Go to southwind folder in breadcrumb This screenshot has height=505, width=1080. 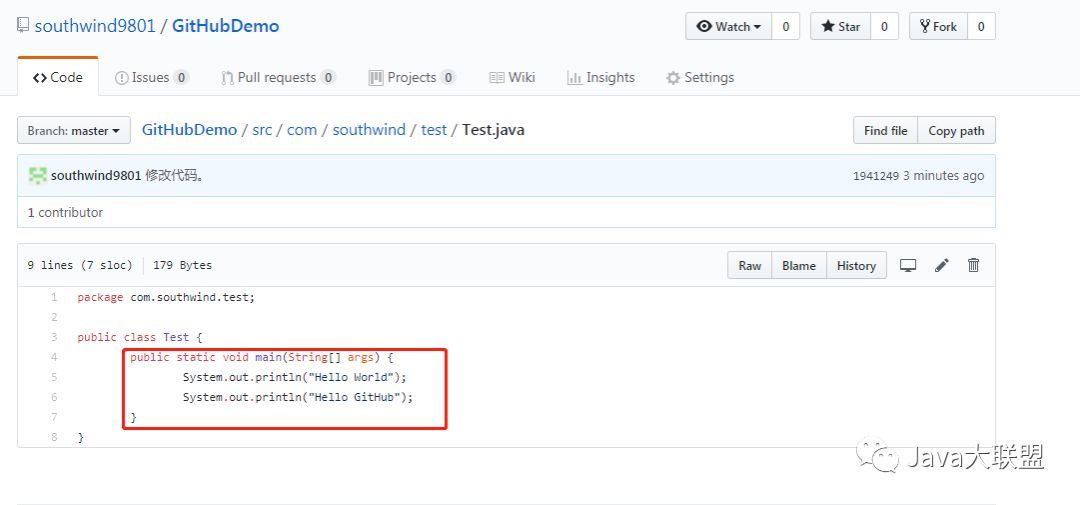[368, 130]
